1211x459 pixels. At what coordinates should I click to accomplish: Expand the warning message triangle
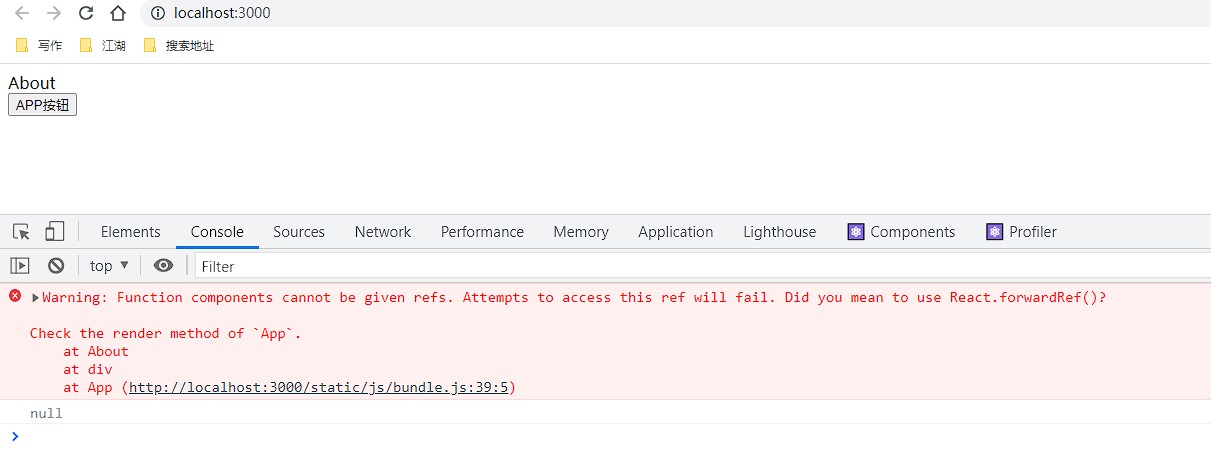pyautogui.click(x=36, y=297)
